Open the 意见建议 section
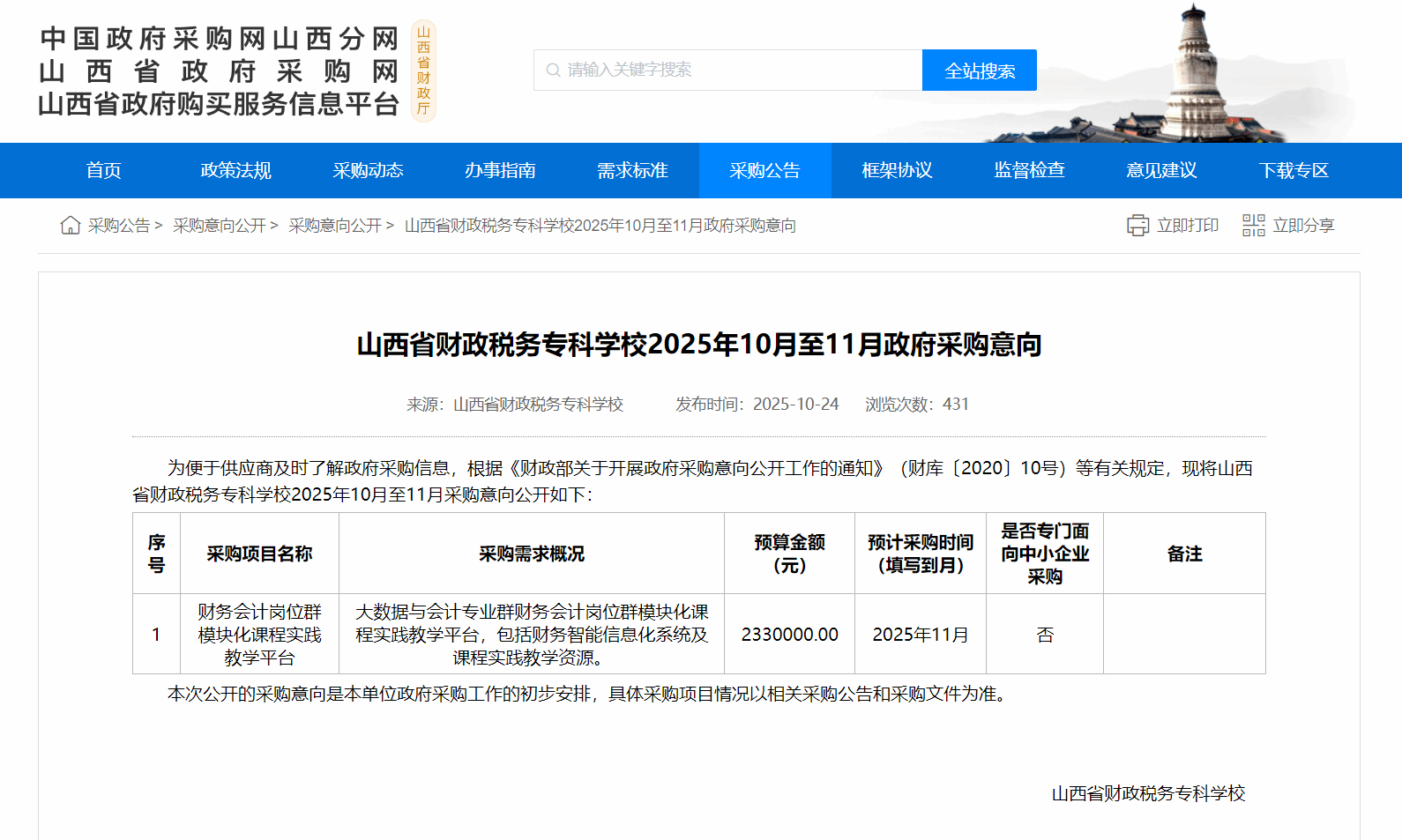 pyautogui.click(x=1162, y=171)
